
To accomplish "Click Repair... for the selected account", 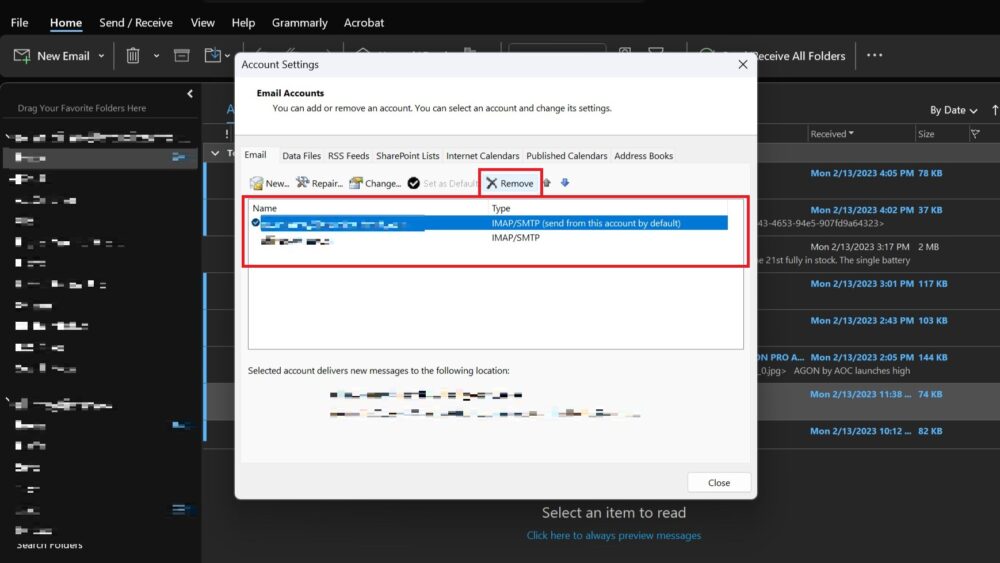I will click(320, 184).
